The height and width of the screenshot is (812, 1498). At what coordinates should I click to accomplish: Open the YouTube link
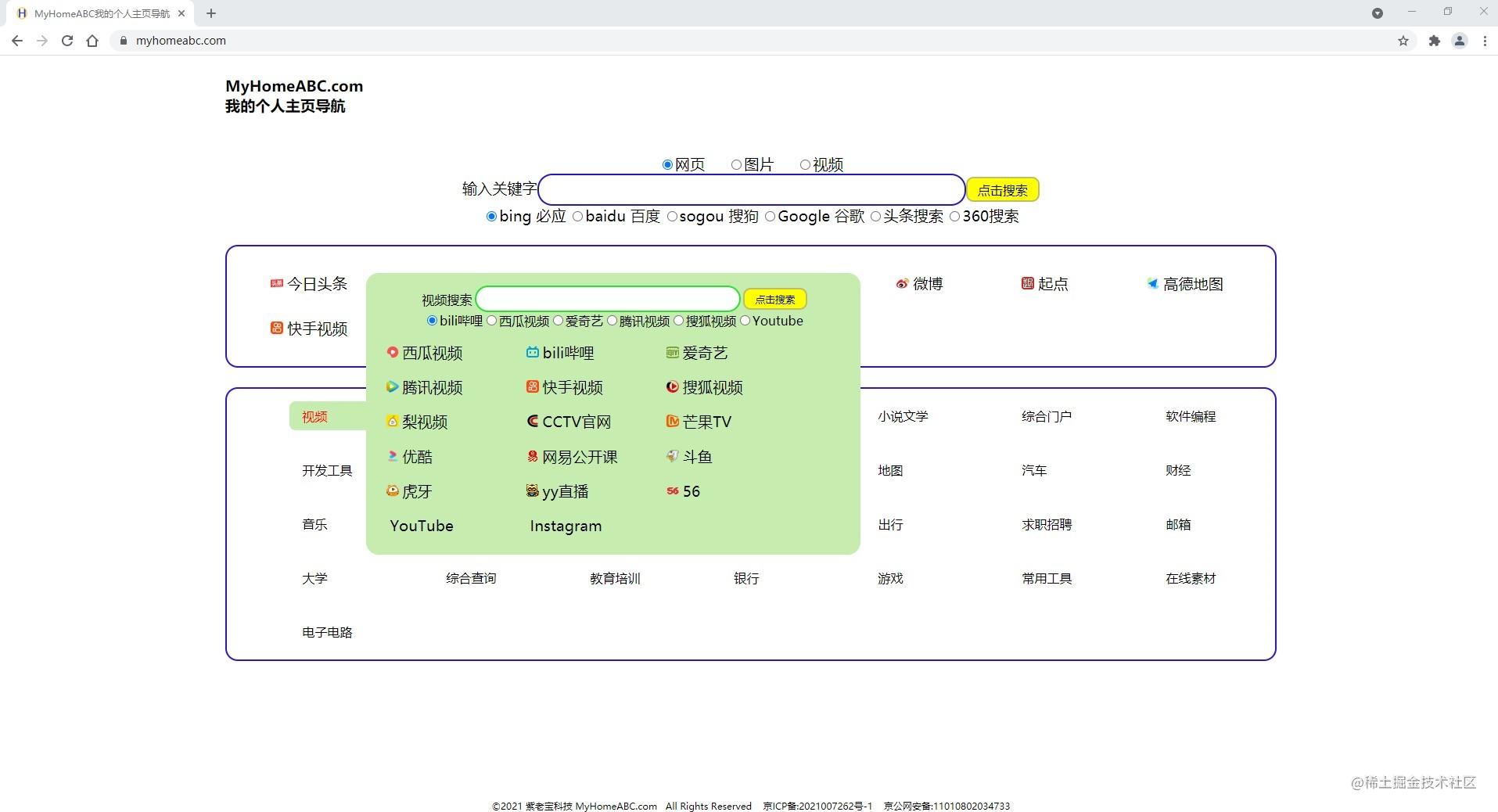422,526
